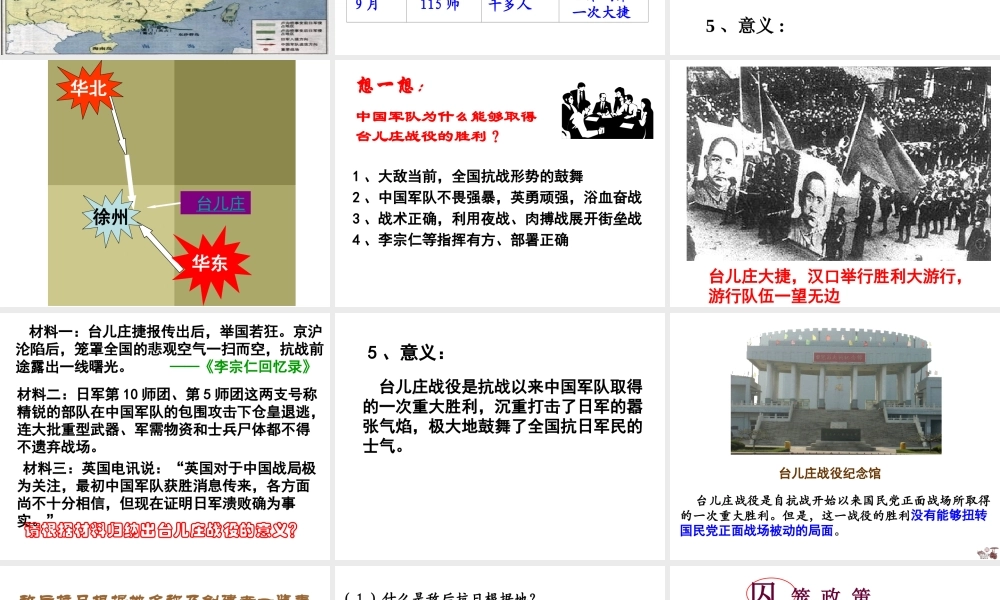
Task: Click the red 华北 starburst shape
Action: [89, 89]
